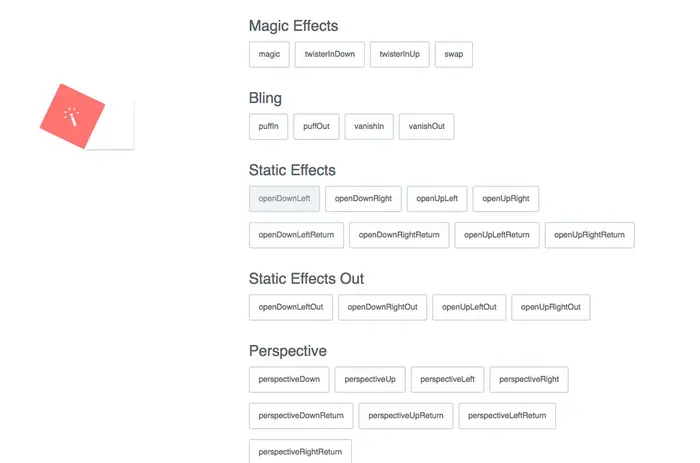The image size is (700, 463).
Task: Click the vanishOut button
Action: (426, 127)
